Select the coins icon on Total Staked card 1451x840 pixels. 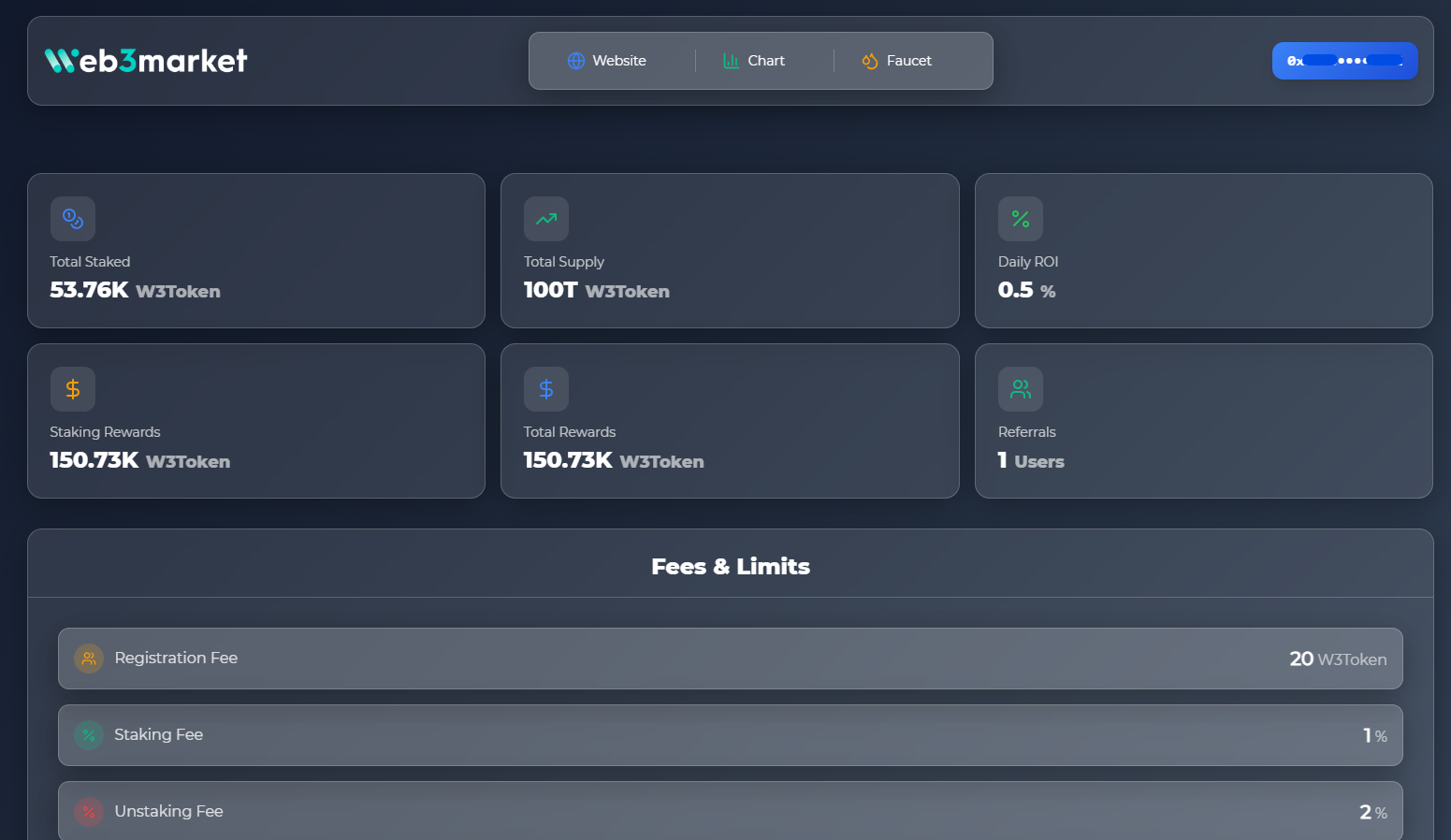pos(72,218)
